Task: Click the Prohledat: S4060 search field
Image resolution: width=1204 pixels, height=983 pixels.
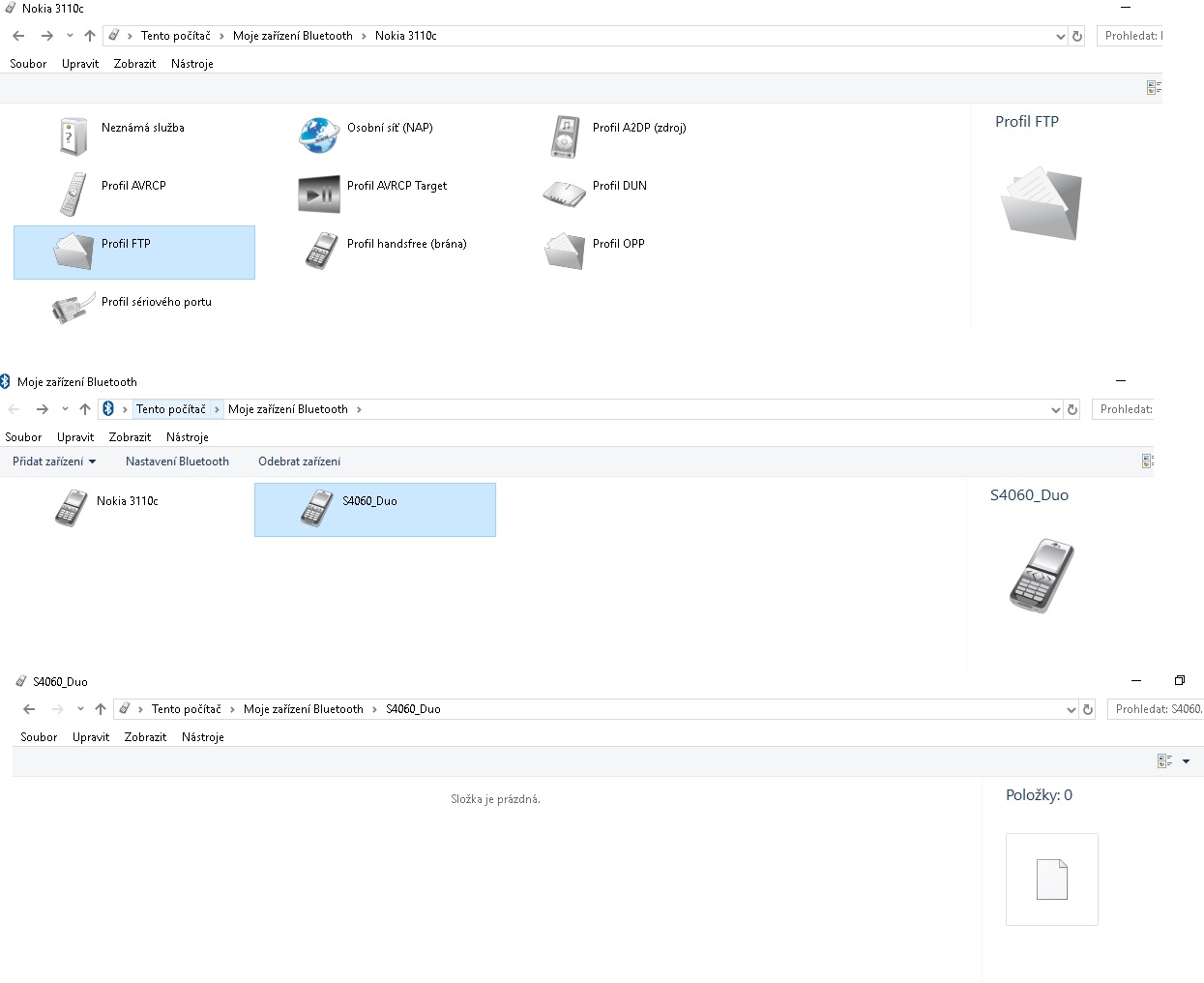Action: pos(1156,709)
